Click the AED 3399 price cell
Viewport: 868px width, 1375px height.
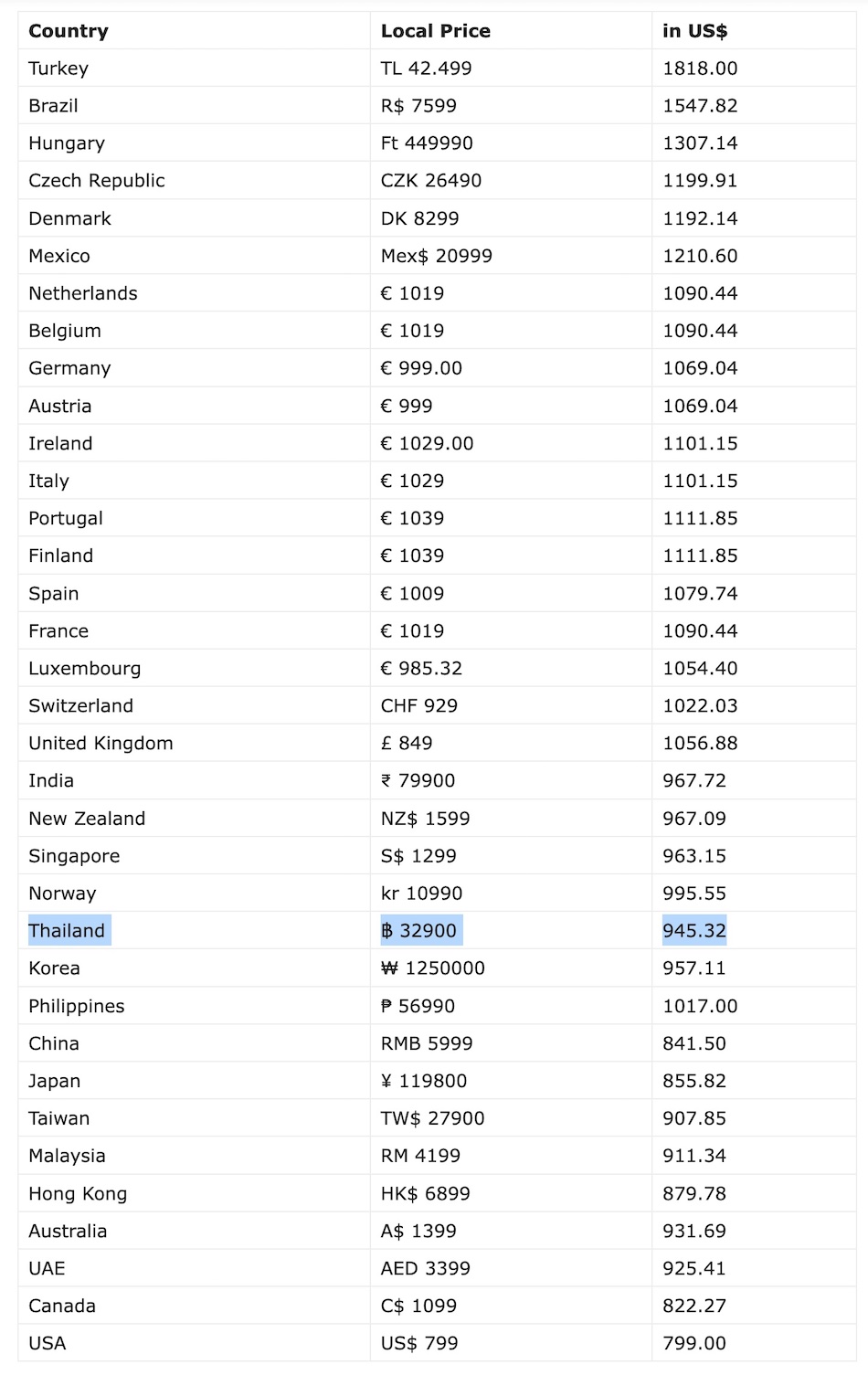click(x=425, y=1269)
